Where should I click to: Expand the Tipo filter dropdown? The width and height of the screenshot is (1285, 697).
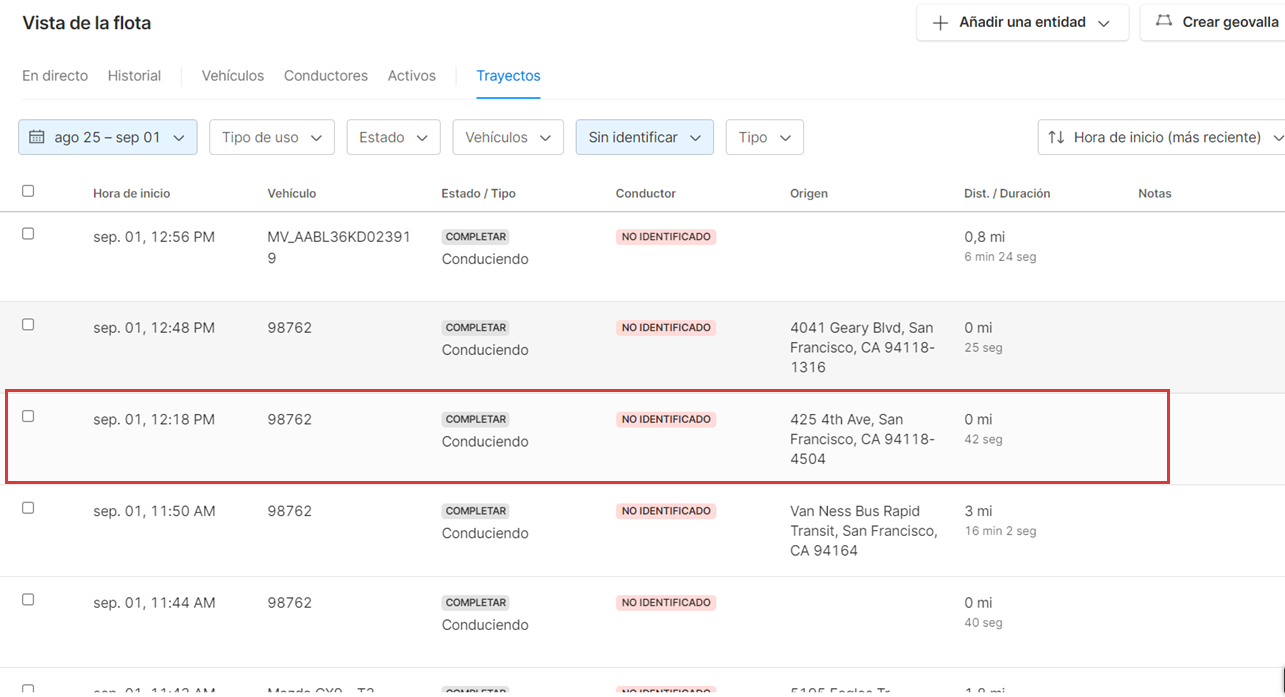pos(765,138)
